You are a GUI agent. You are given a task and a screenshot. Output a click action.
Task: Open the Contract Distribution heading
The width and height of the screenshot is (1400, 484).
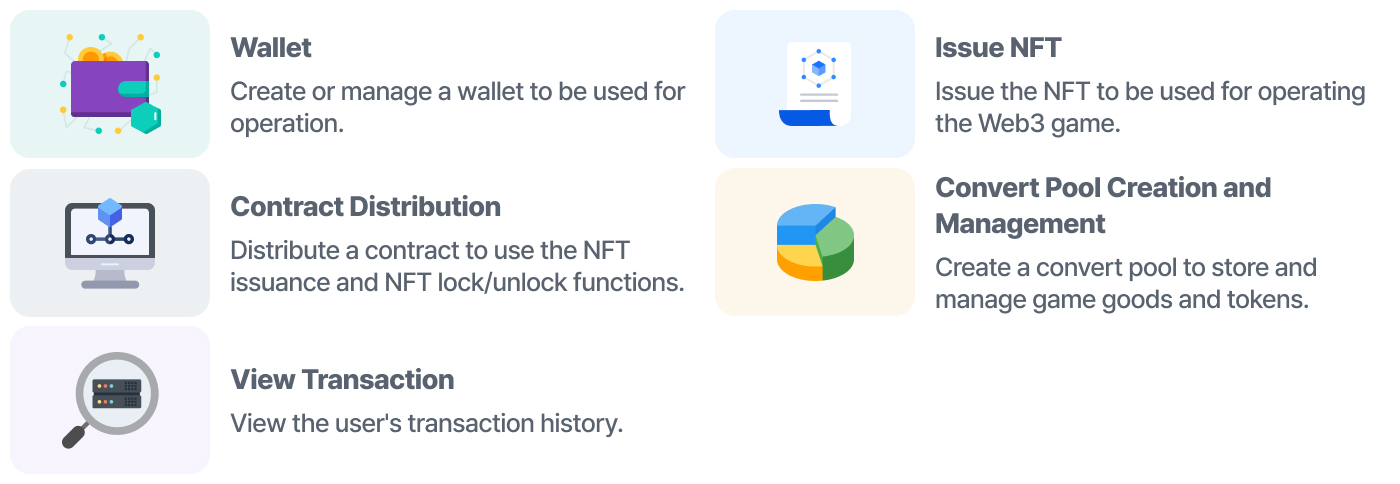point(366,206)
